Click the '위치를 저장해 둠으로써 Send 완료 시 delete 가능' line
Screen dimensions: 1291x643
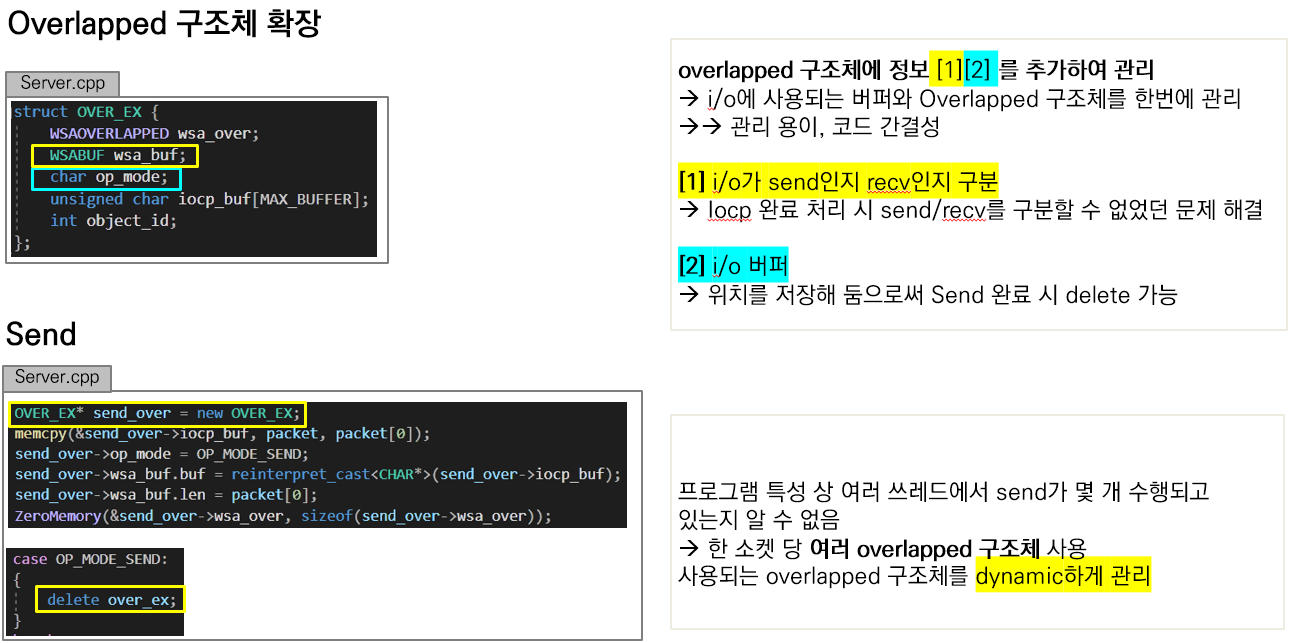point(928,295)
